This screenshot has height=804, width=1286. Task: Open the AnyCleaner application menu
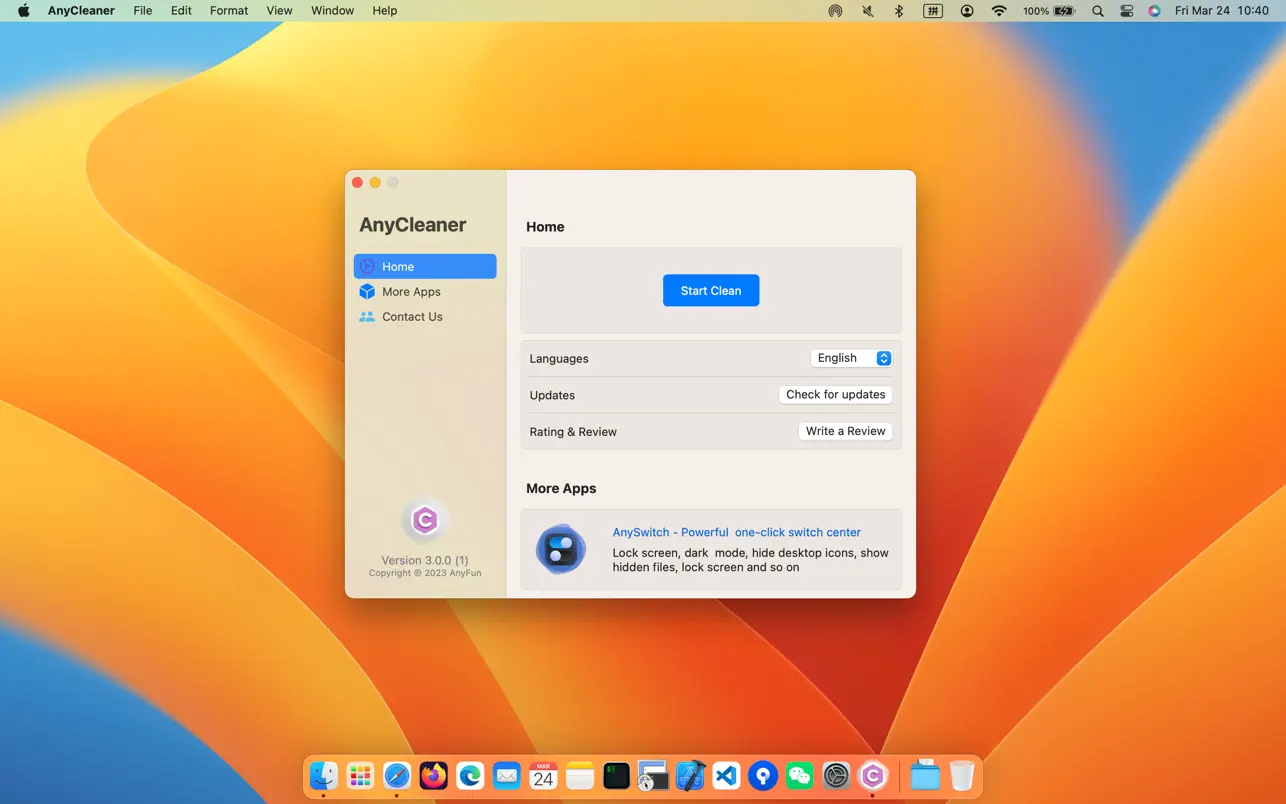point(81,11)
